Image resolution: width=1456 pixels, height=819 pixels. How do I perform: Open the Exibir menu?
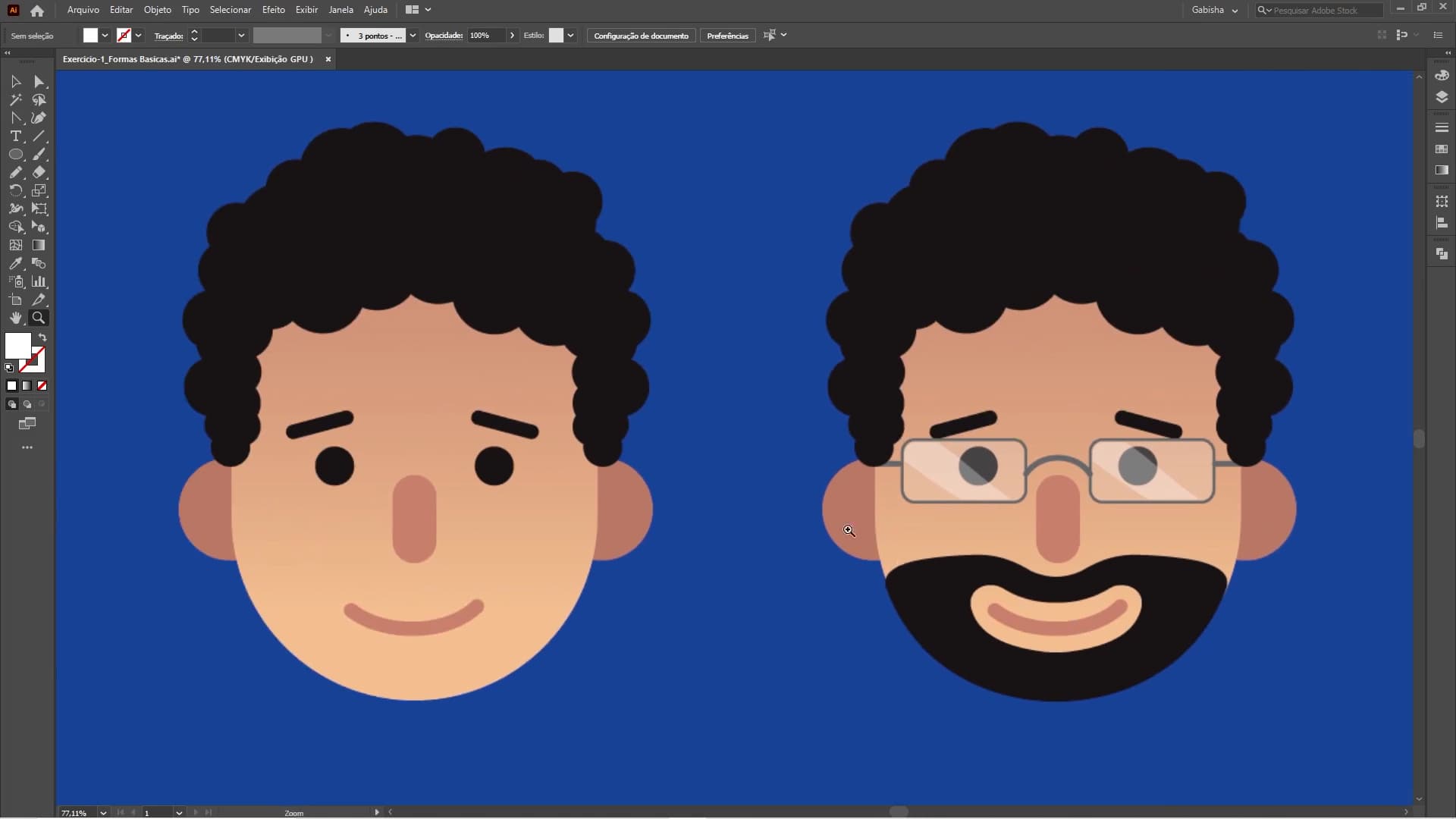(x=306, y=10)
